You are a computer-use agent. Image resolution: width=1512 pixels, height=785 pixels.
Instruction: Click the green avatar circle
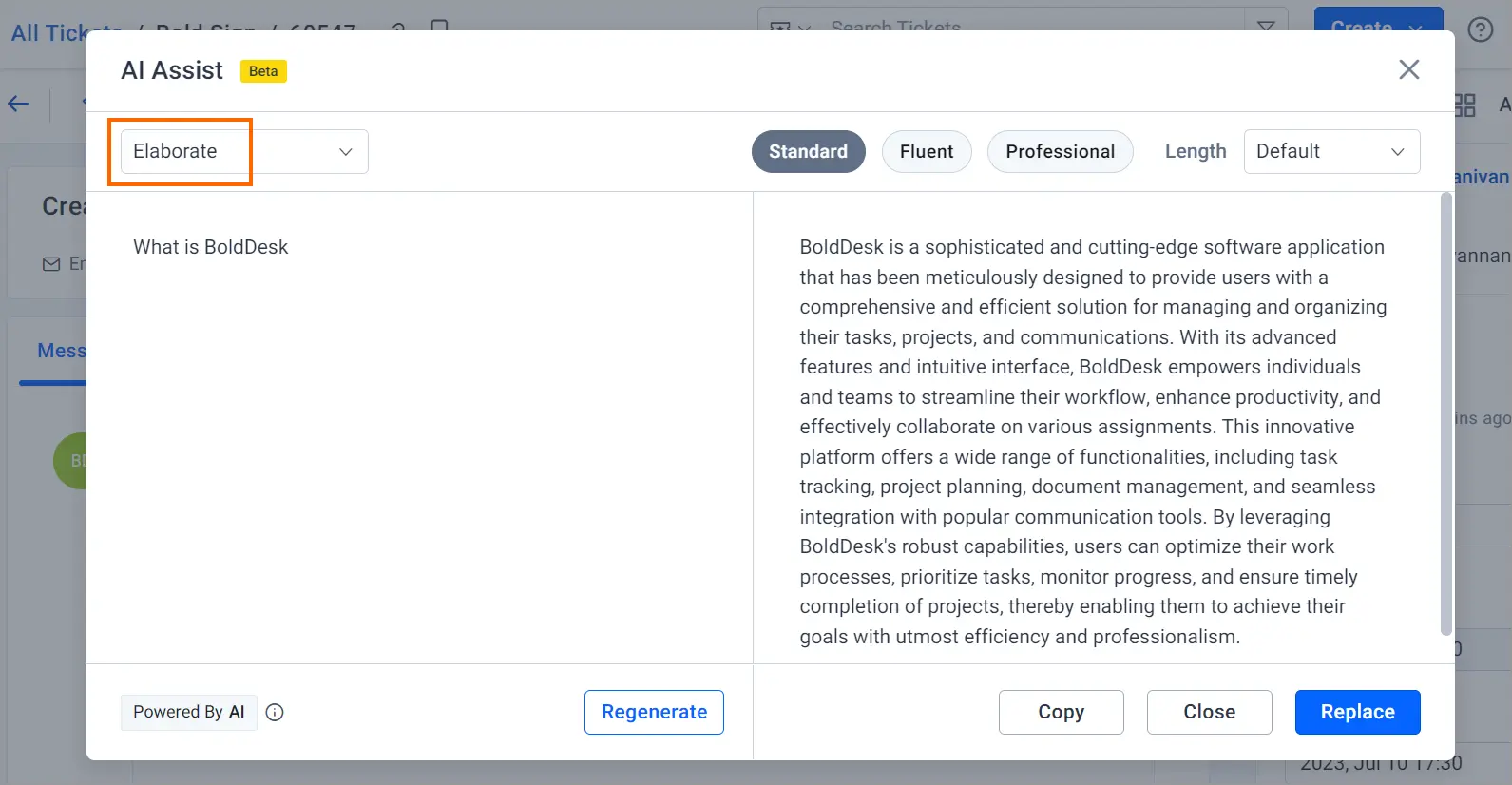[x=70, y=461]
